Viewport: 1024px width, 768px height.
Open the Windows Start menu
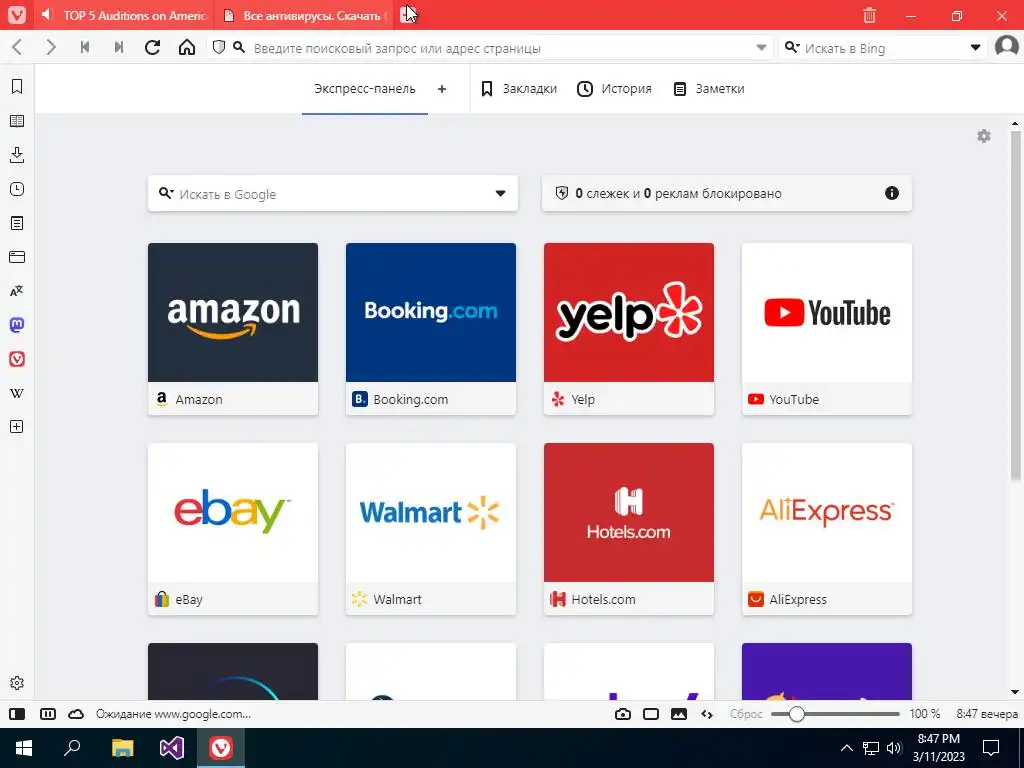[24, 748]
